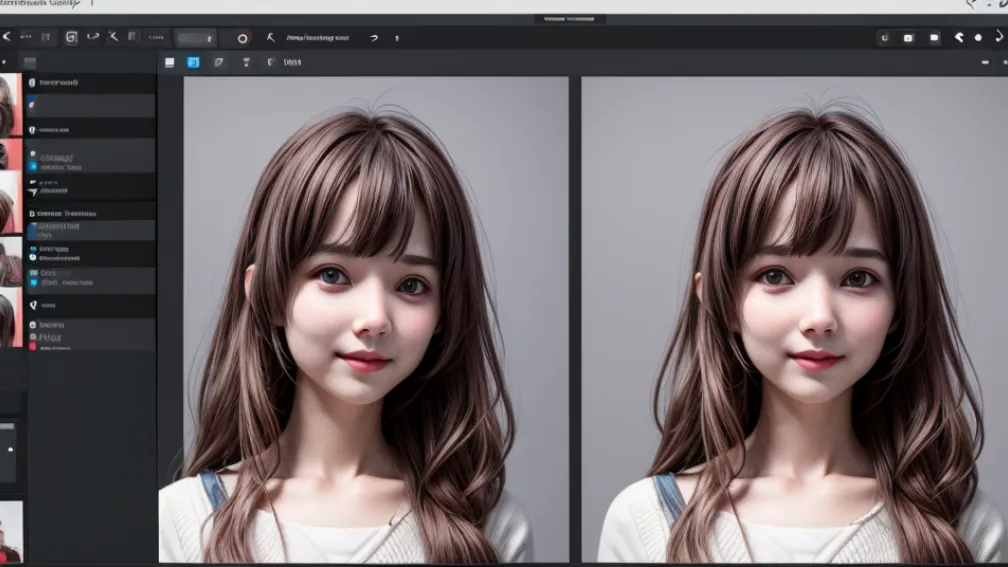The image size is (1008, 567).
Task: Click the goblet-shaped icon above the canvas
Action: point(246,62)
